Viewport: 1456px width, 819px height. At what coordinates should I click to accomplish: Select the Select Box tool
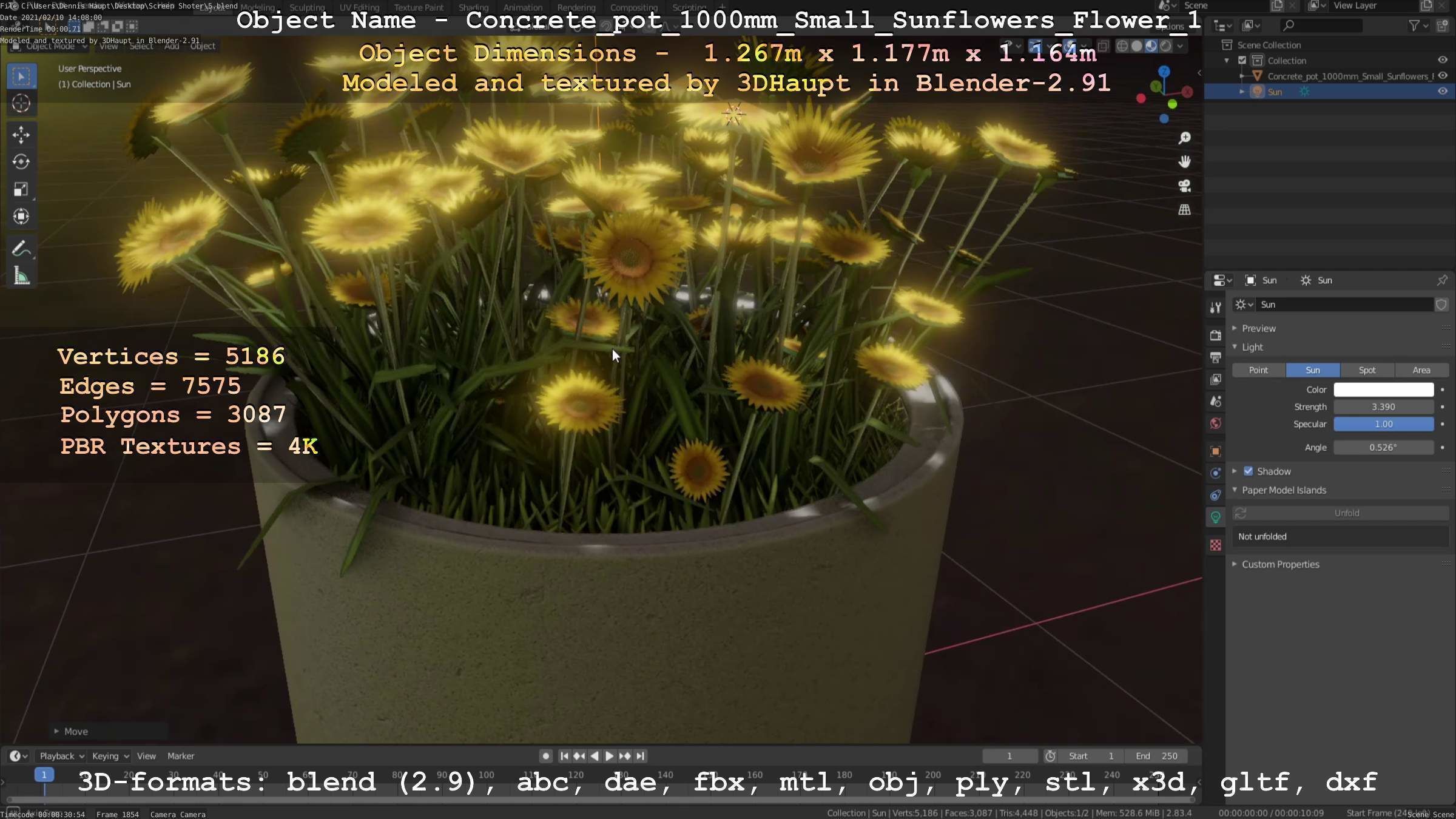pyautogui.click(x=21, y=76)
